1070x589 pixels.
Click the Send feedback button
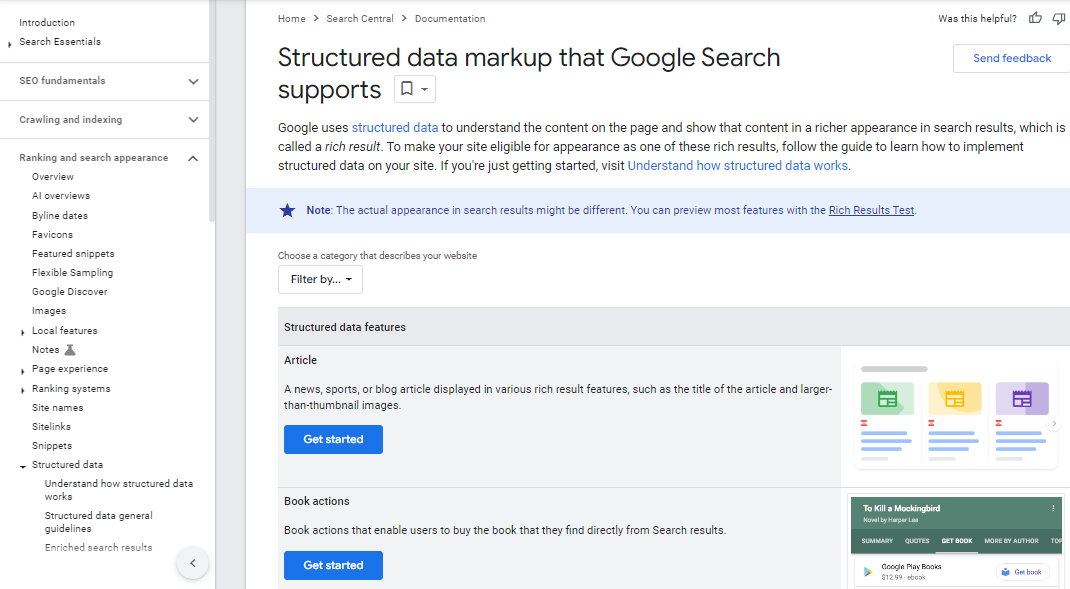1011,58
